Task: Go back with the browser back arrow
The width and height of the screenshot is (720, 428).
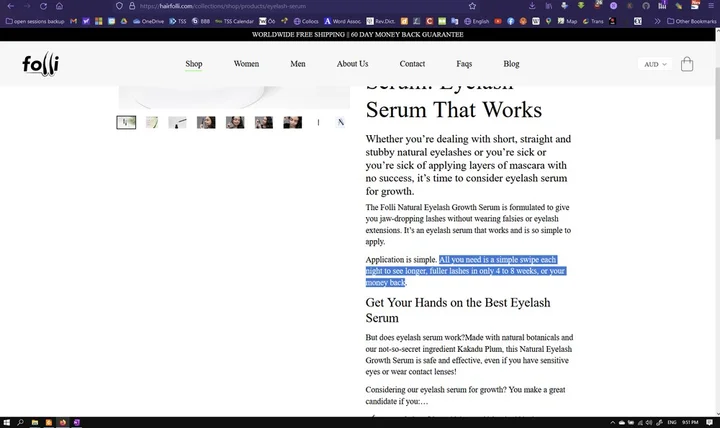Action: coord(11,6)
